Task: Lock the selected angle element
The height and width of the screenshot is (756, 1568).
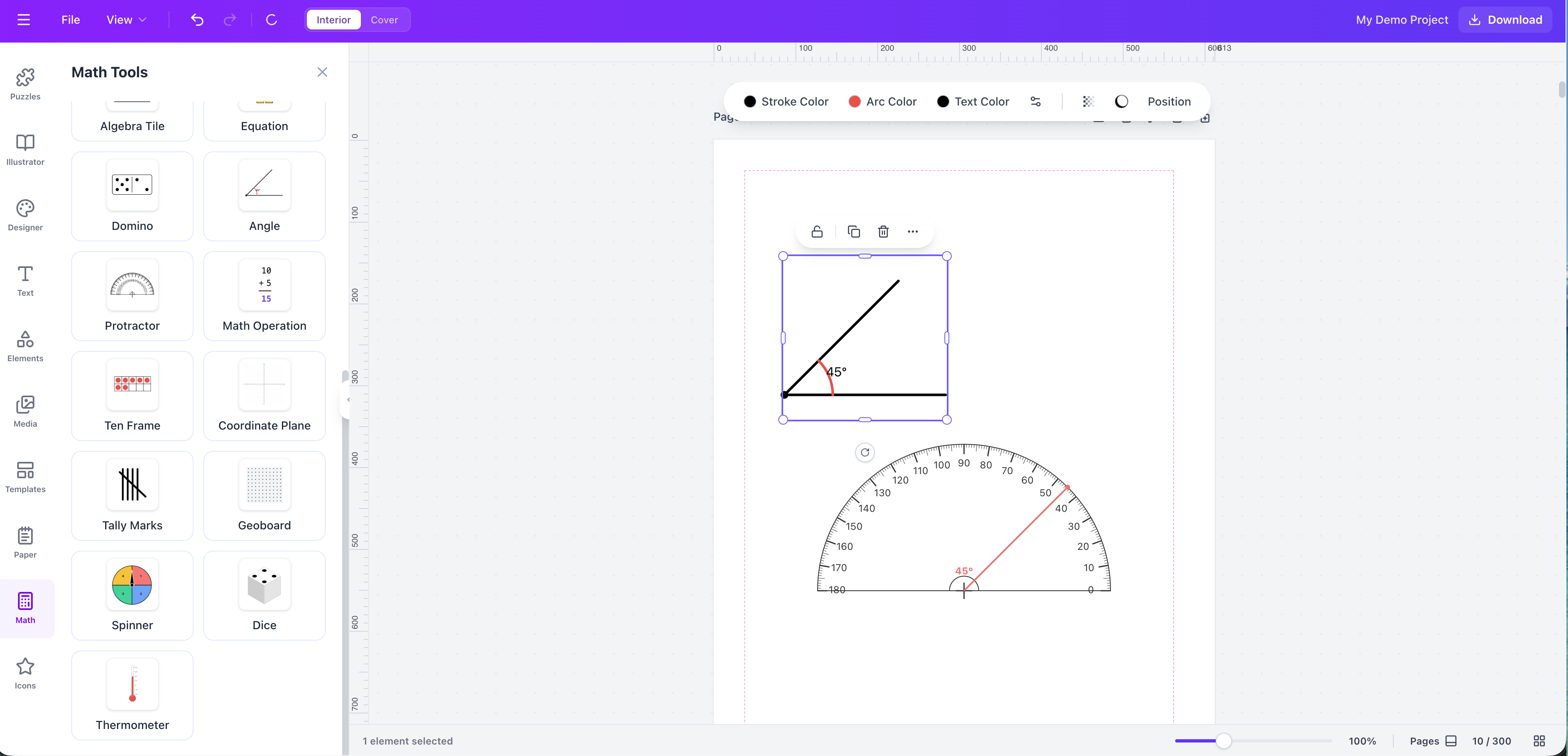Action: coord(817,231)
